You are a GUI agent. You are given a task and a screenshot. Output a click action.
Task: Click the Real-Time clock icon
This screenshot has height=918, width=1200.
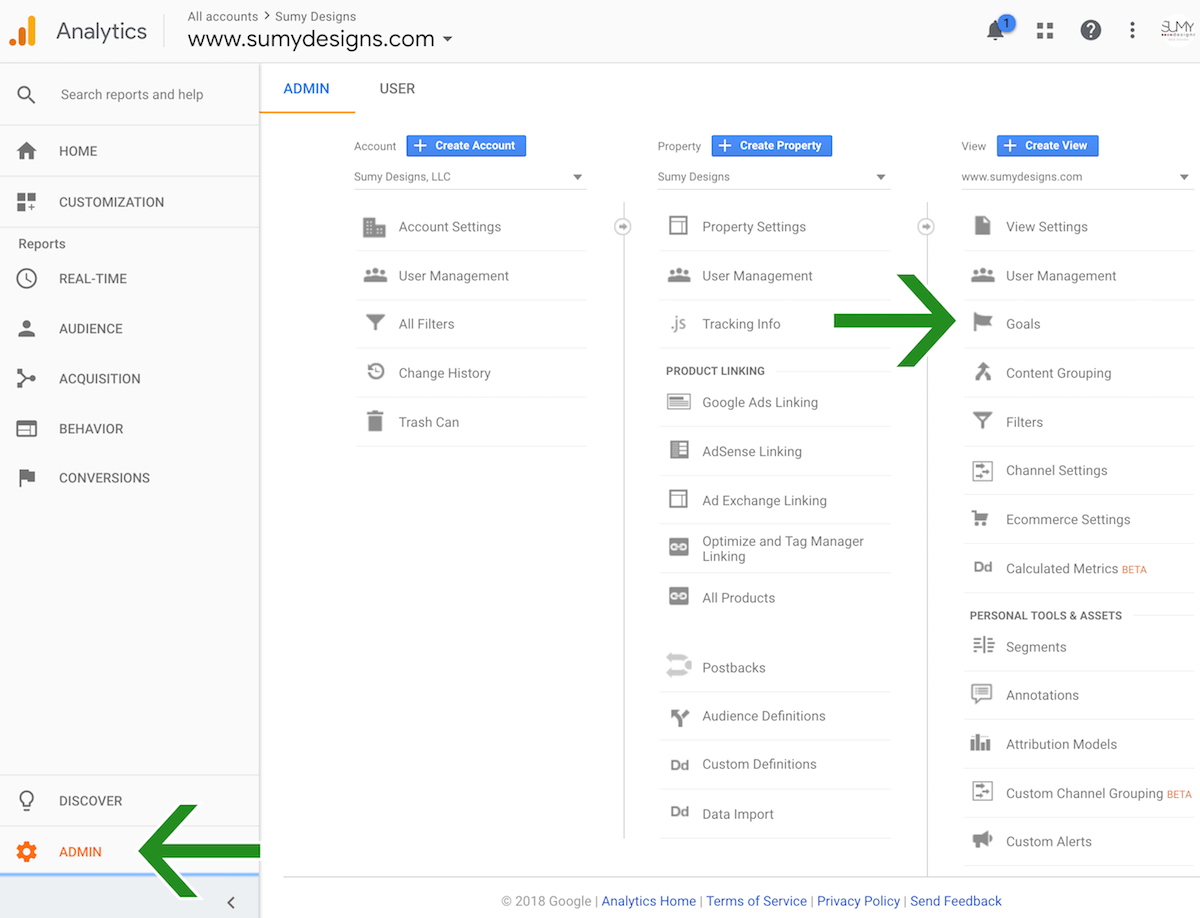click(27, 279)
